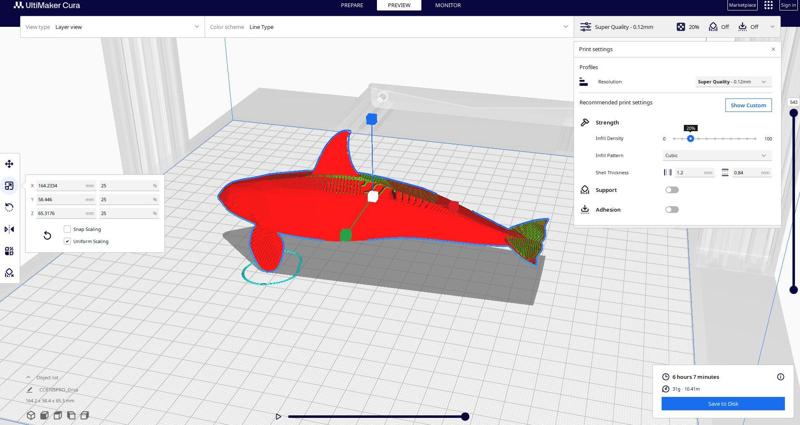Click the print settings sliders icon
The image size is (800, 425).
(x=585, y=27)
